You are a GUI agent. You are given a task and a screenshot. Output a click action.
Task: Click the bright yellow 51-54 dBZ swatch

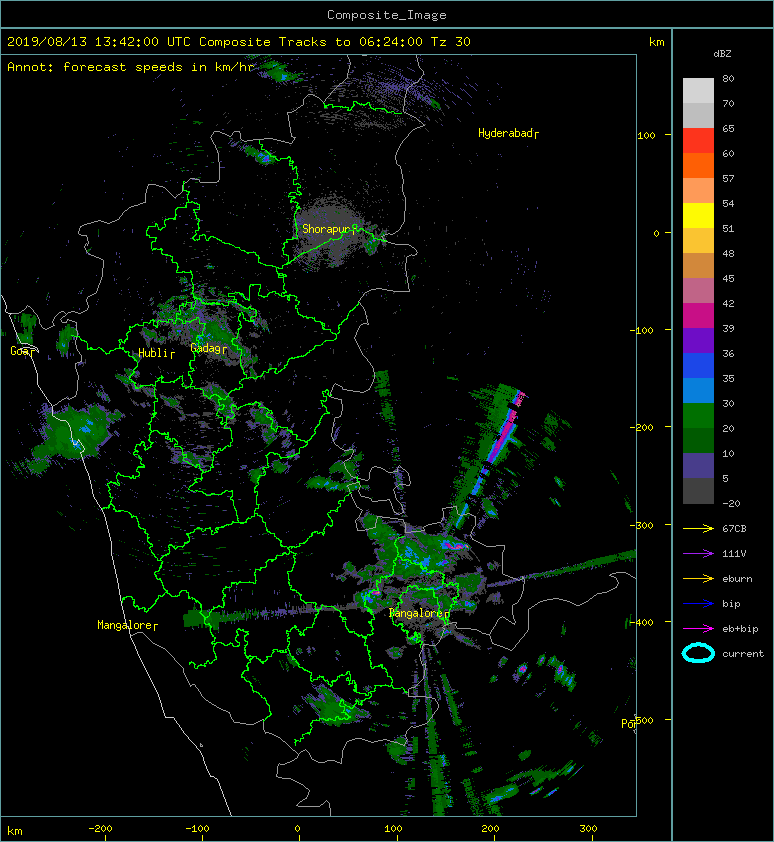point(698,215)
